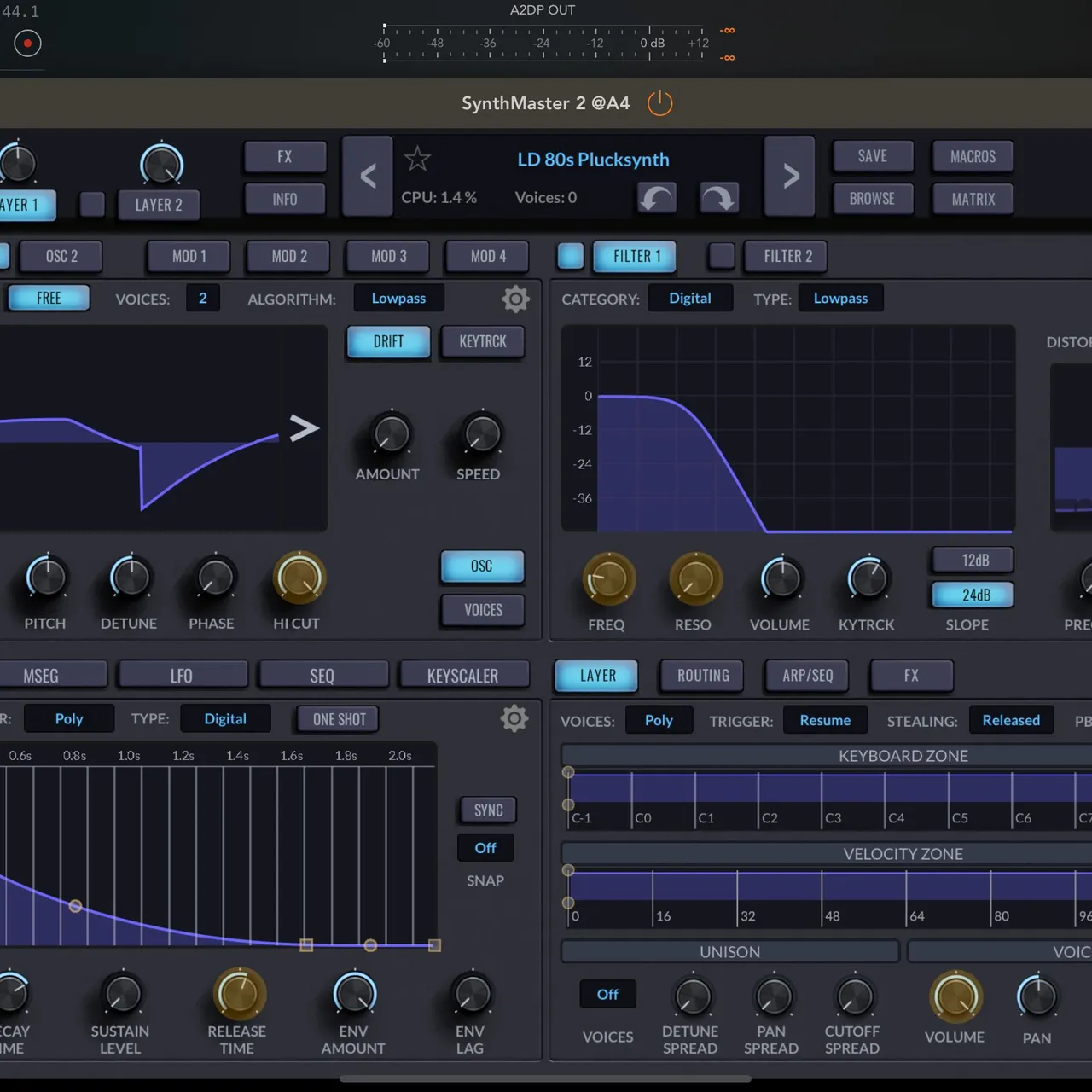This screenshot has width=1092, height=1092.
Task: Turn off ONE SHOT mode
Action: pos(337,719)
